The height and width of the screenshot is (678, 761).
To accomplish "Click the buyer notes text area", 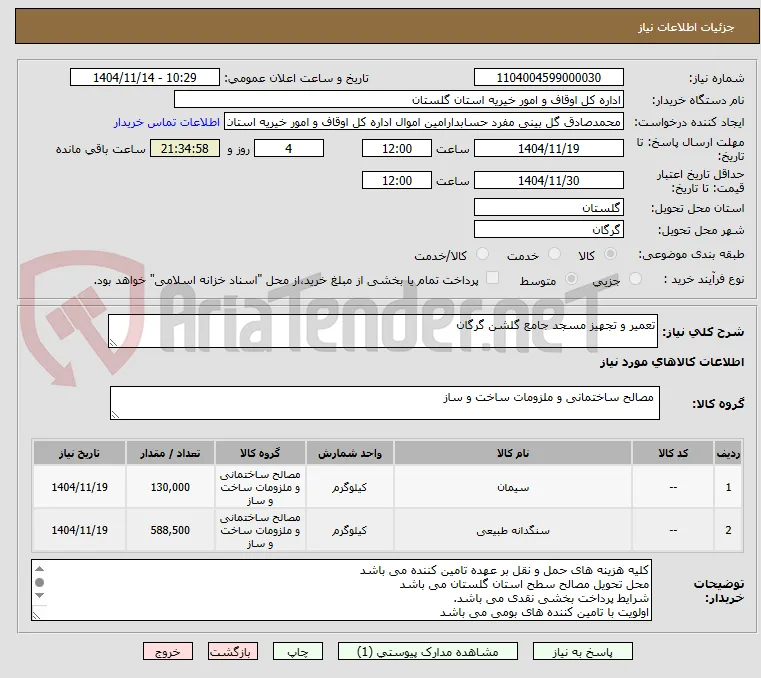I will pos(341,590).
